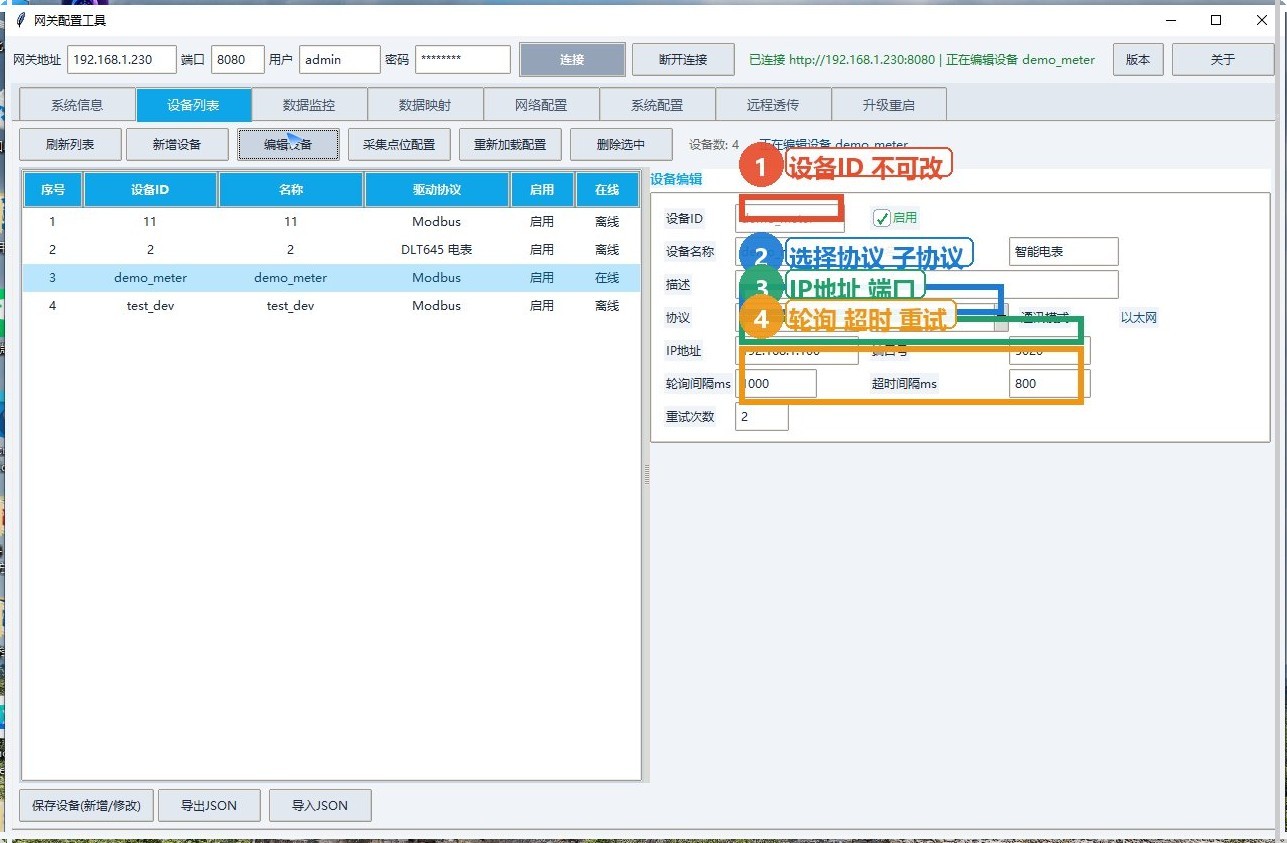Go to the 升级重启 tab
1287x843 pixels.
[889, 105]
